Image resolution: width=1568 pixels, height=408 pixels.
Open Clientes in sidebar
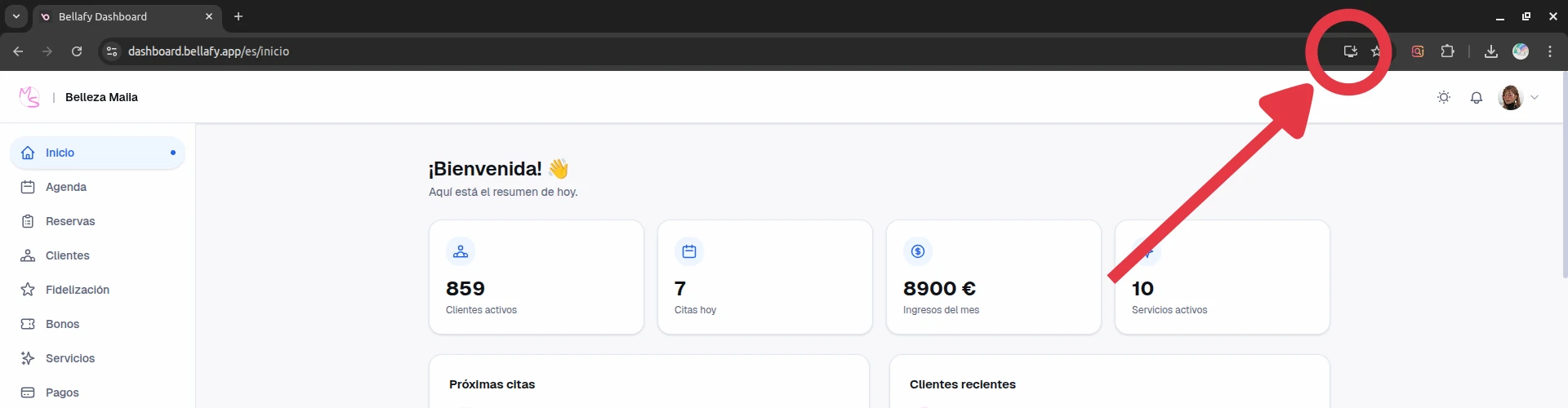[x=97, y=255]
